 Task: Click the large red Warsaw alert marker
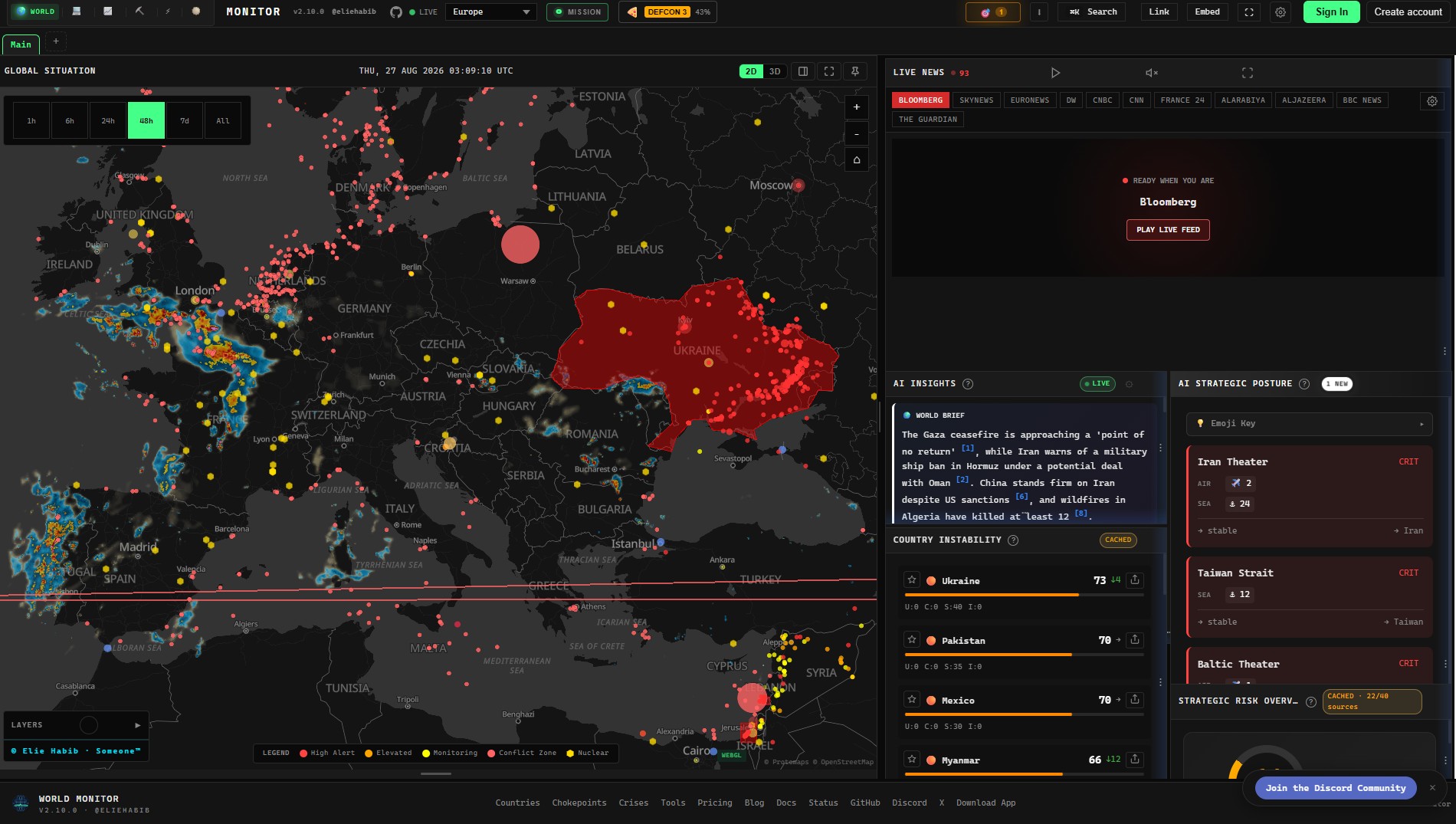coord(520,245)
